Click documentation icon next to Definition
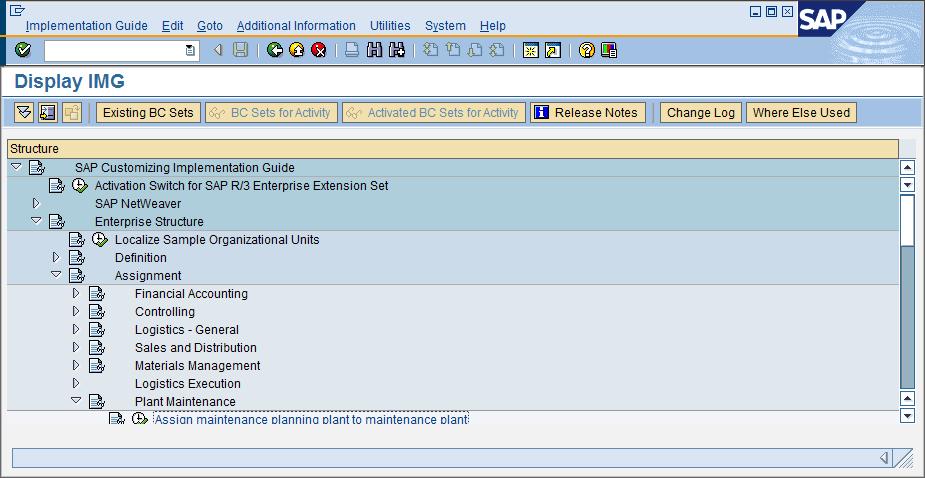925x478 pixels. click(77, 258)
